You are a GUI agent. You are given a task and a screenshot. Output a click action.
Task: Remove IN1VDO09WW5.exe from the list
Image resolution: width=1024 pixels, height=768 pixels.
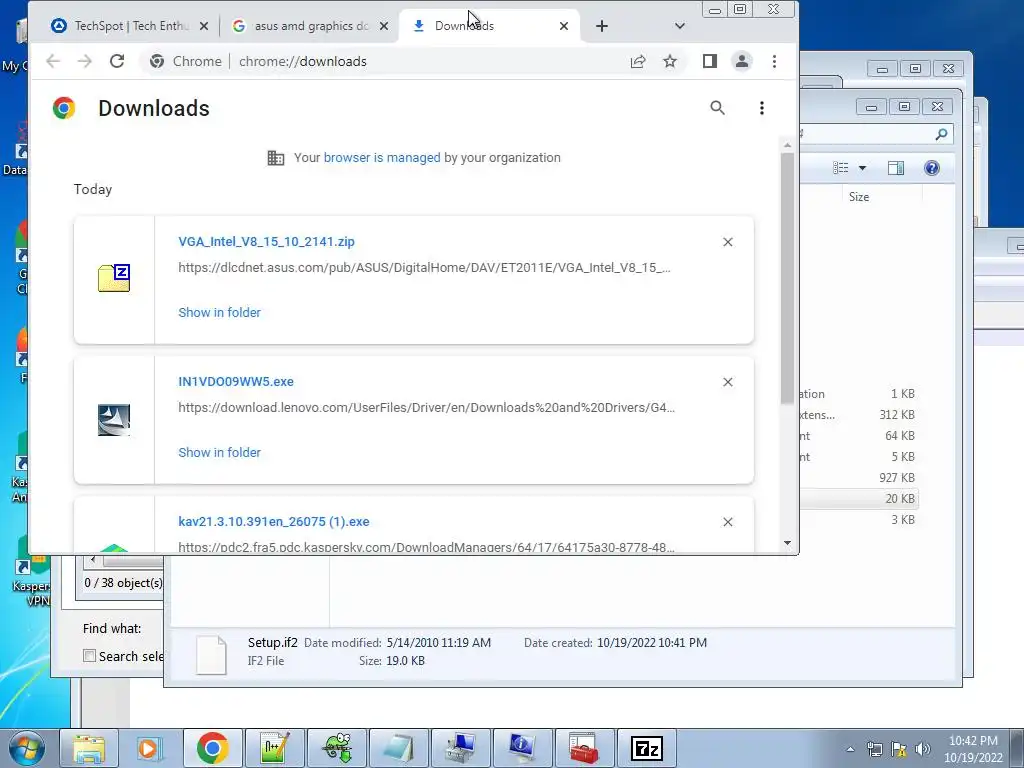coord(728,382)
